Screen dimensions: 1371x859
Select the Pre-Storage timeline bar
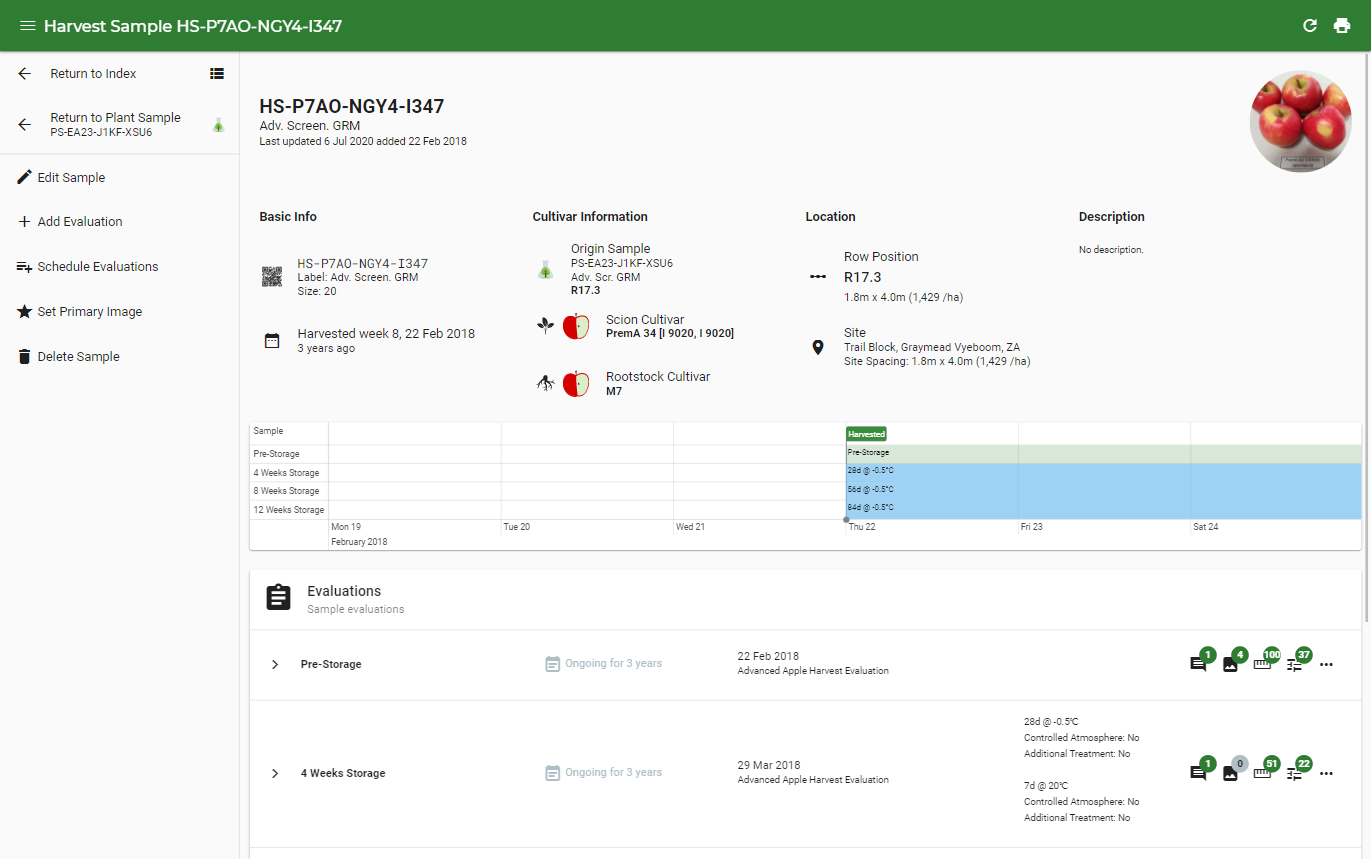point(1104,453)
